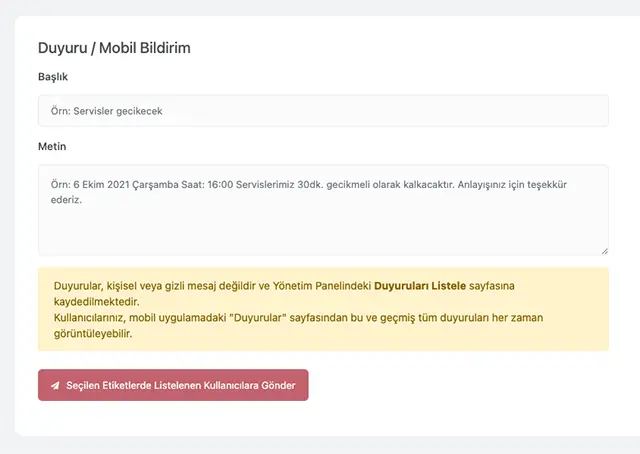Click the word kaydedilmektedir in the notice
640x454 pixels.
96,302
